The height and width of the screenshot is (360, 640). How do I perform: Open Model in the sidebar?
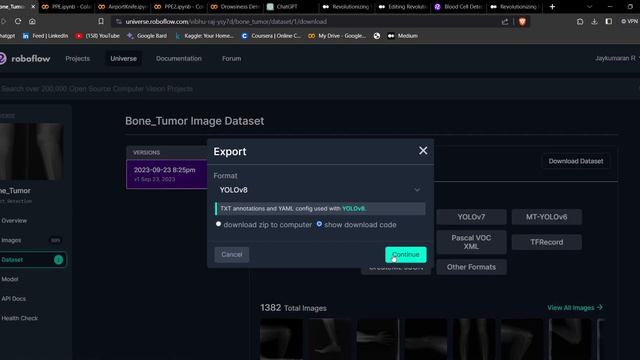coord(10,279)
